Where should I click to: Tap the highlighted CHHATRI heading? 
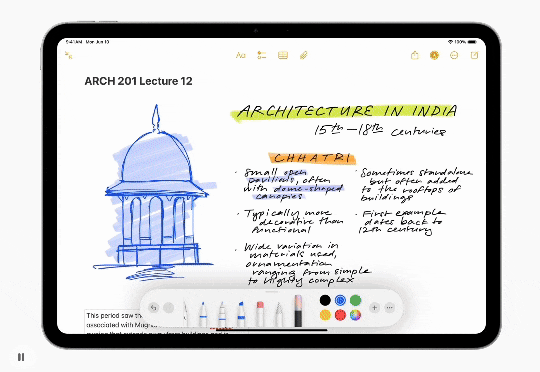click(312, 158)
